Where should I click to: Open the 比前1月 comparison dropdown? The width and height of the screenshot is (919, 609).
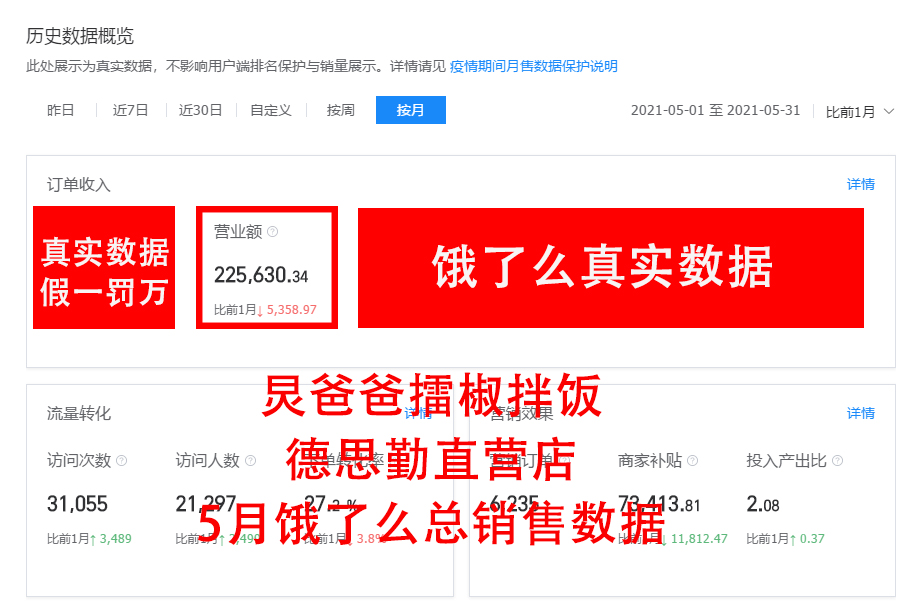coord(859,111)
